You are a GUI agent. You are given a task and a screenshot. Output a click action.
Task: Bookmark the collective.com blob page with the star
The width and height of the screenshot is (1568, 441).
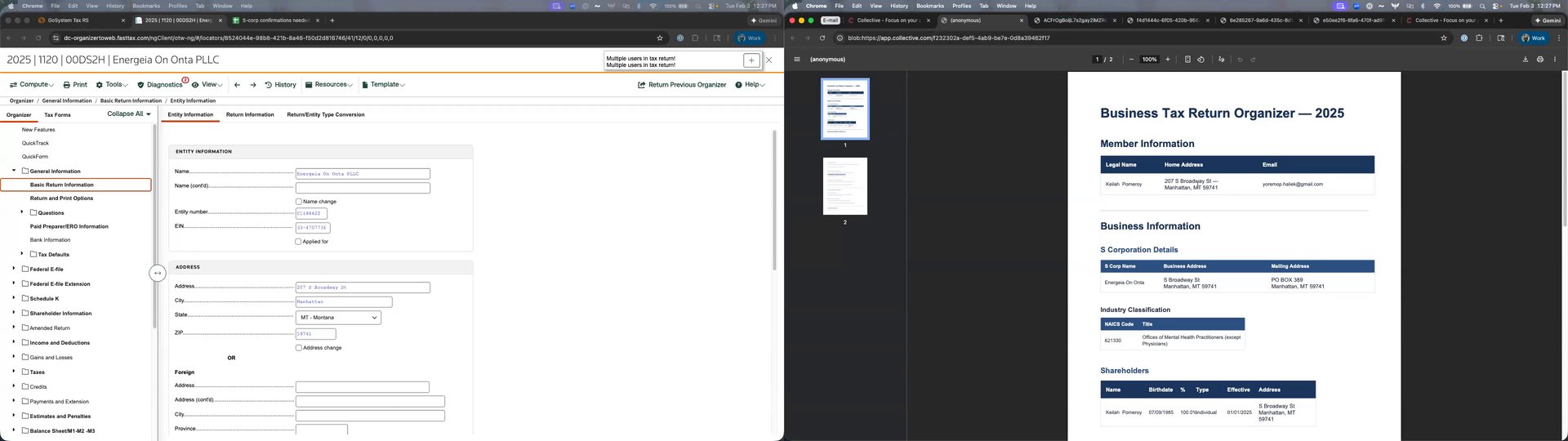pos(1444,38)
